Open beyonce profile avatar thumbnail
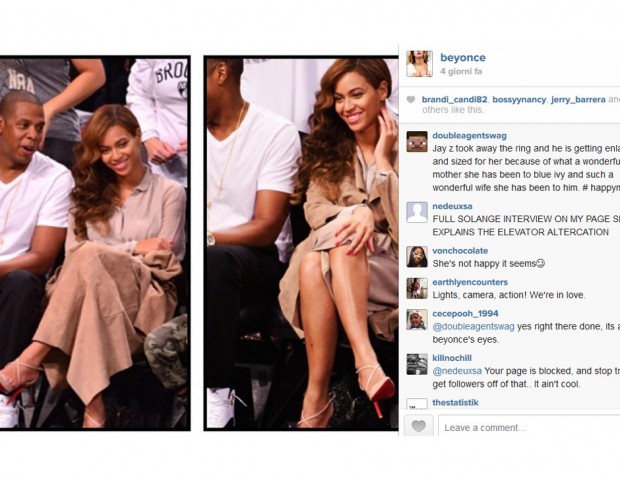 tap(420, 63)
